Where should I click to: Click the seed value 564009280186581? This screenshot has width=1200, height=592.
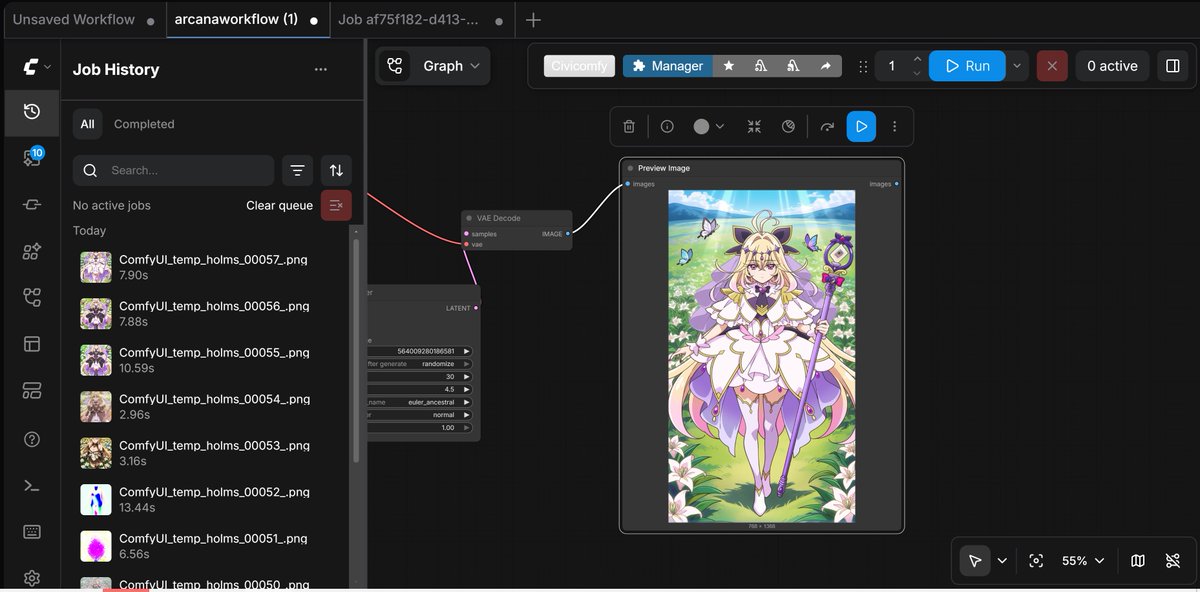coord(426,351)
